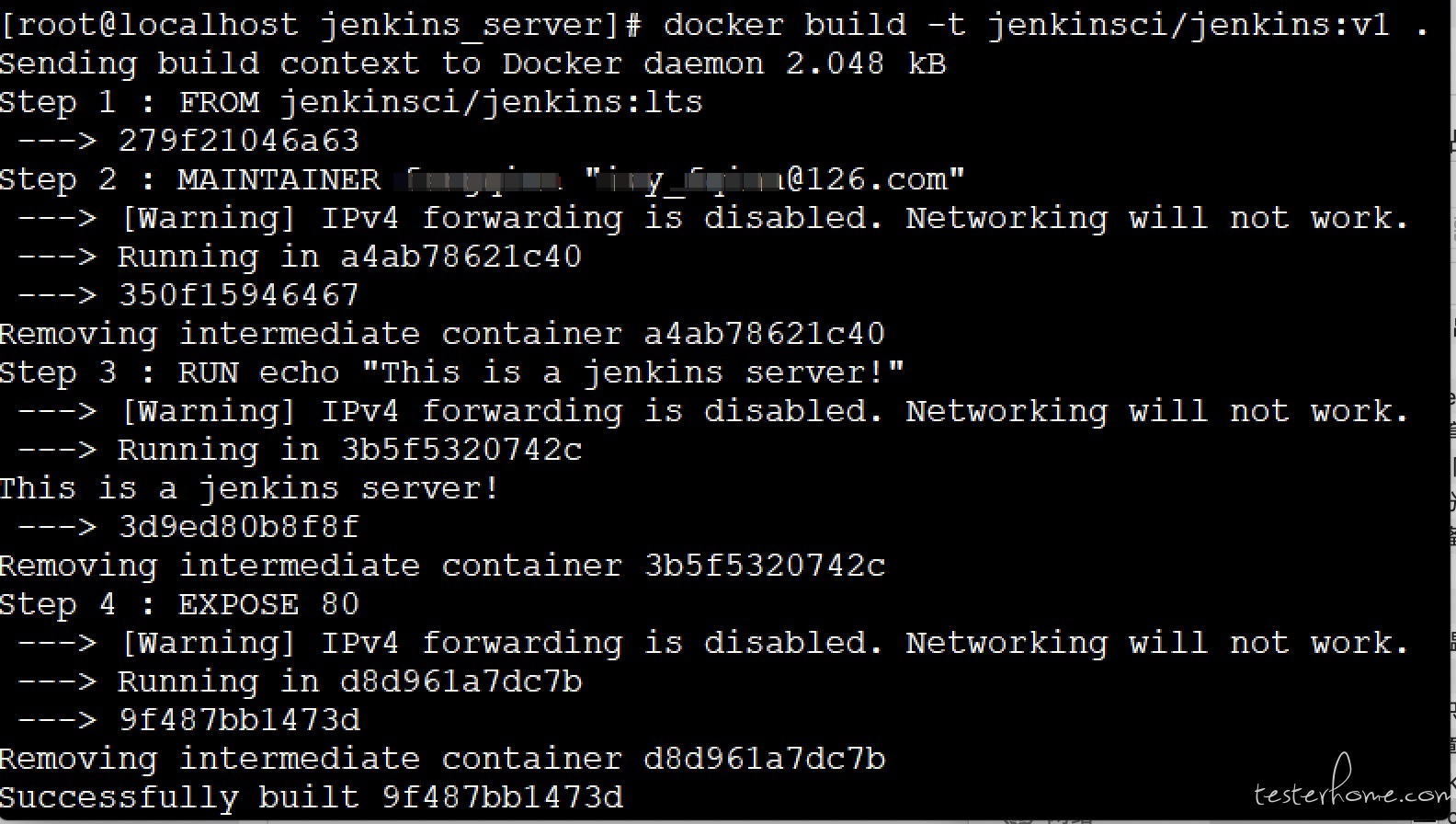Click the 'Sending build context' output line
The width and height of the screenshot is (1456, 824).
coord(473,63)
